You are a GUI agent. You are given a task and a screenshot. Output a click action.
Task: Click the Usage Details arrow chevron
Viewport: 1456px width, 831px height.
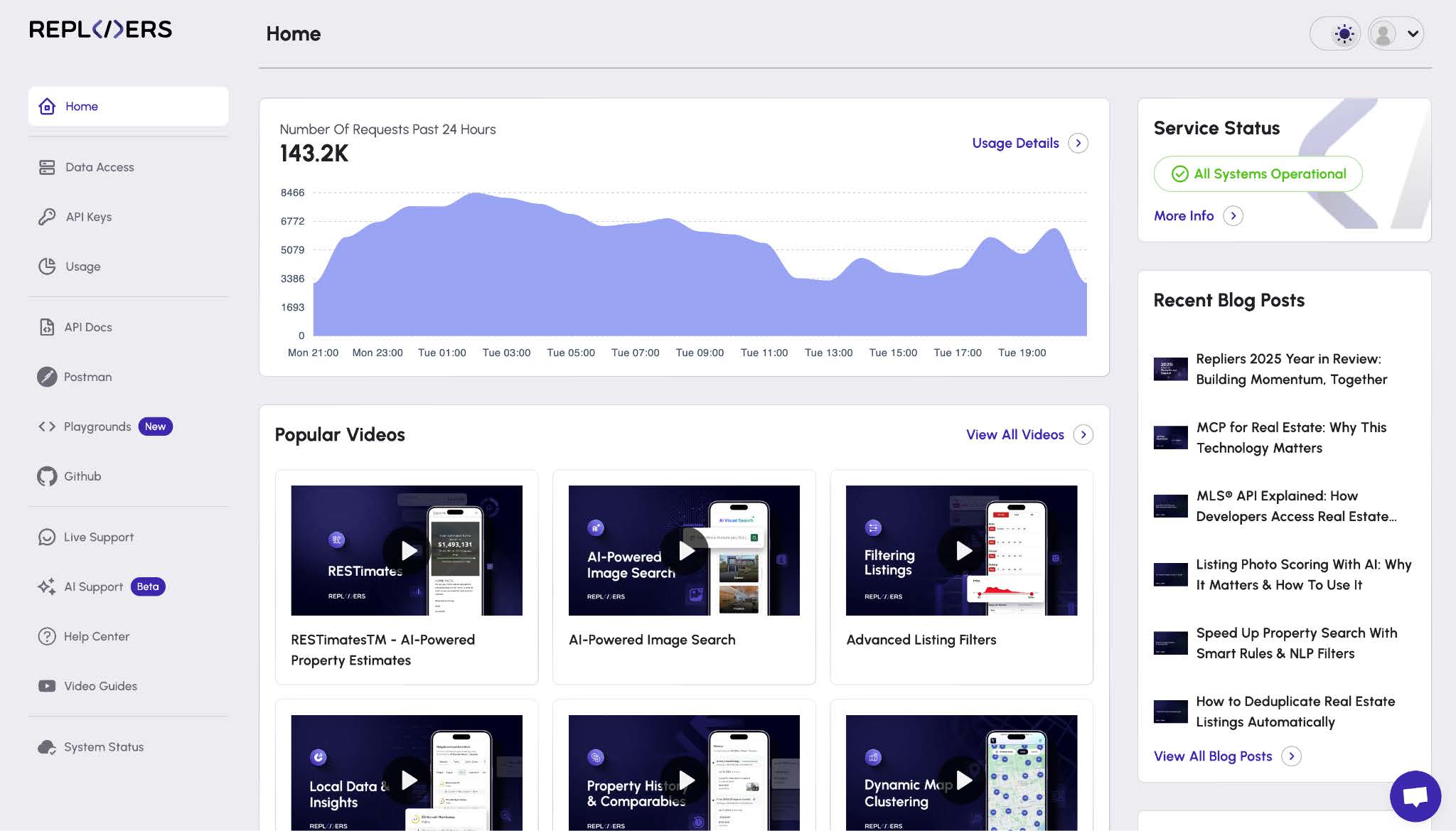[1078, 144]
